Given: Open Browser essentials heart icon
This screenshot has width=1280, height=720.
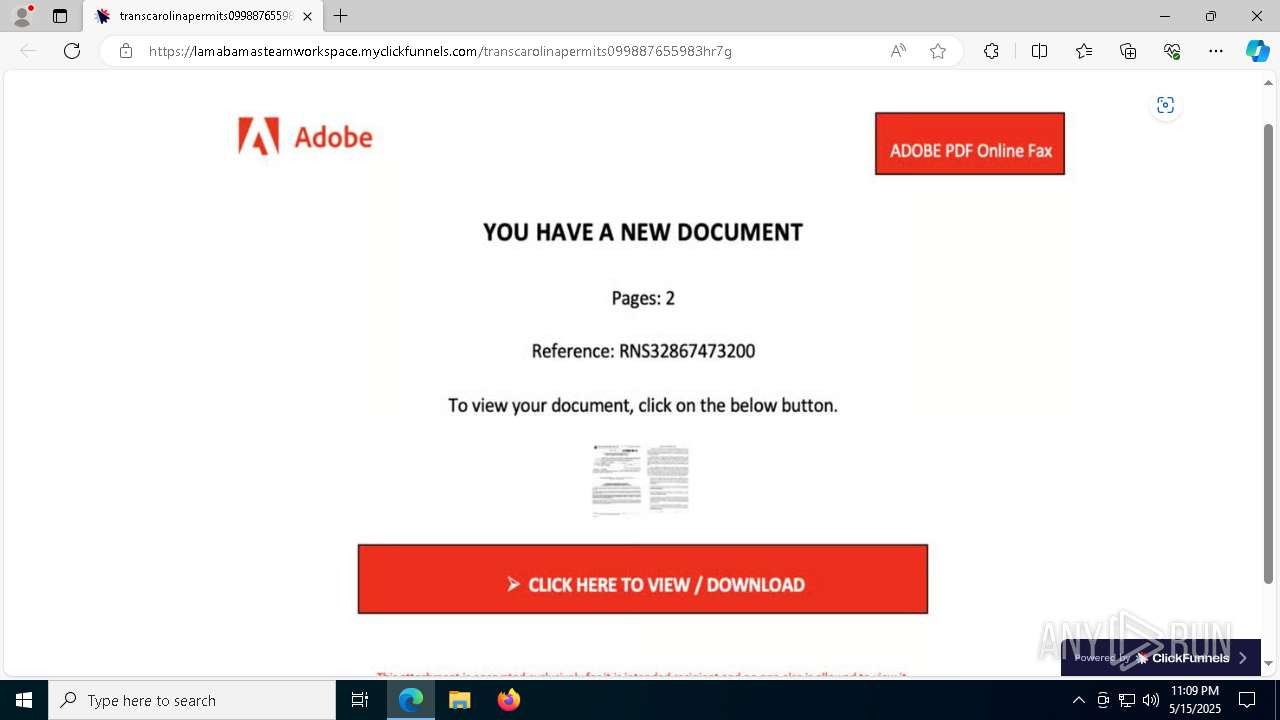Looking at the screenshot, I should tap(1172, 51).
